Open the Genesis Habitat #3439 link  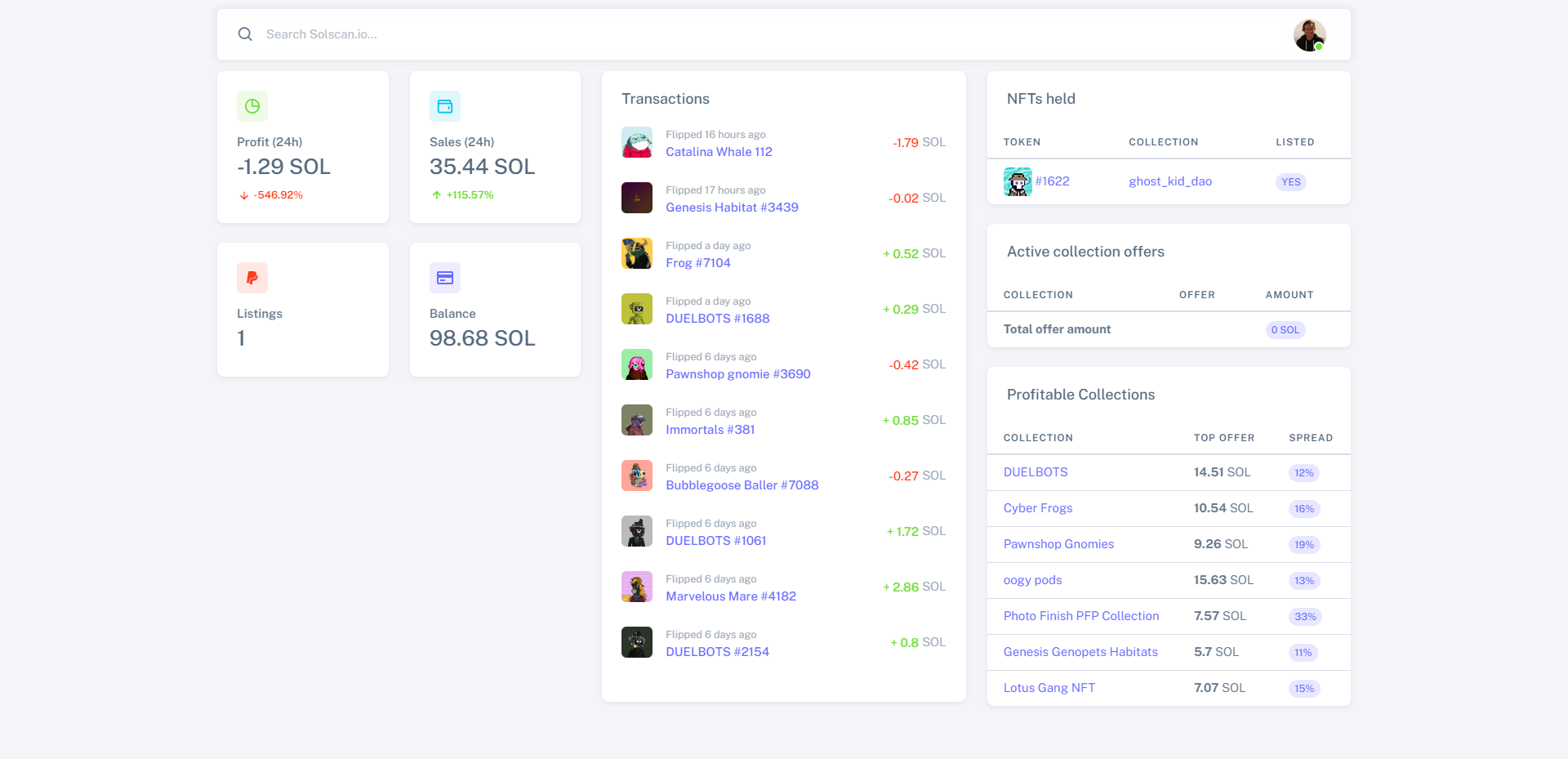pos(732,207)
